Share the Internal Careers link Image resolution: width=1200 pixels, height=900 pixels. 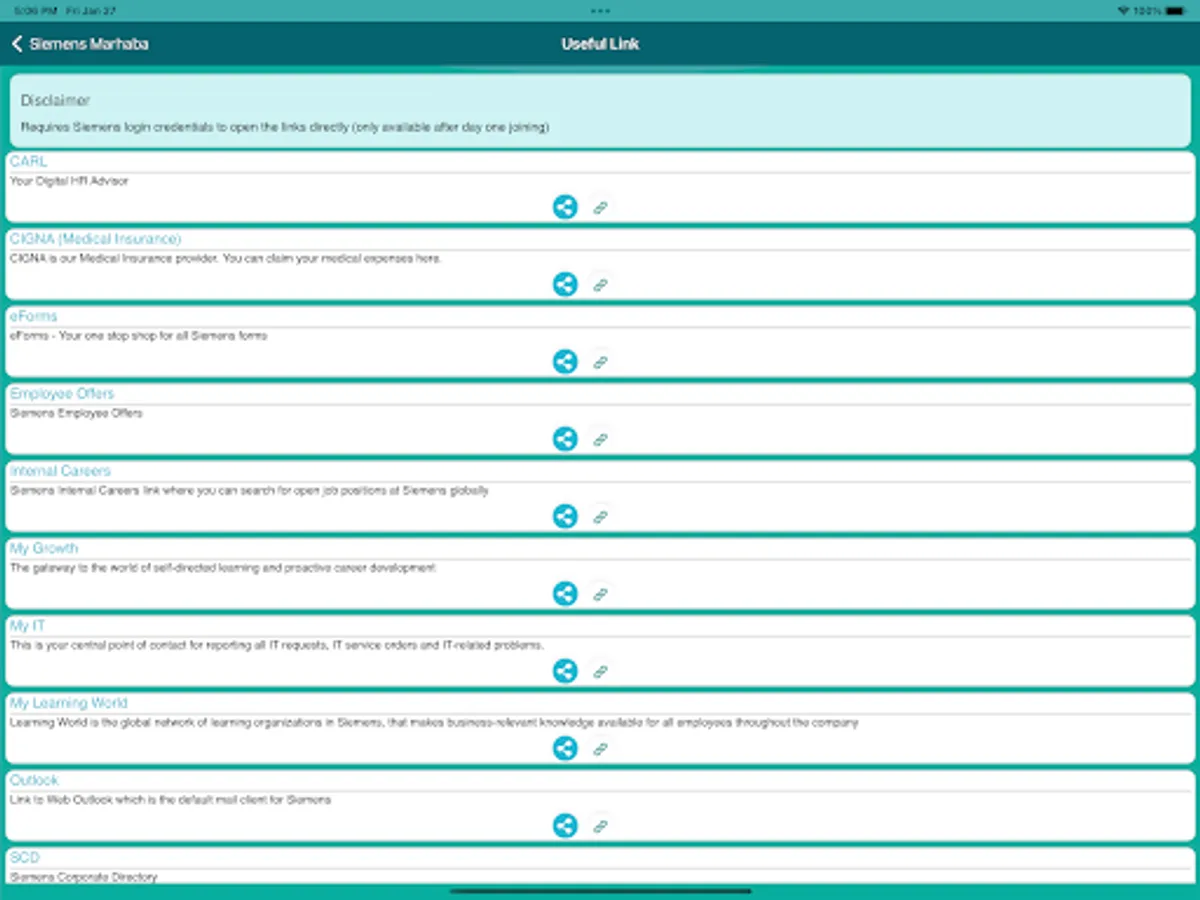[565, 516]
